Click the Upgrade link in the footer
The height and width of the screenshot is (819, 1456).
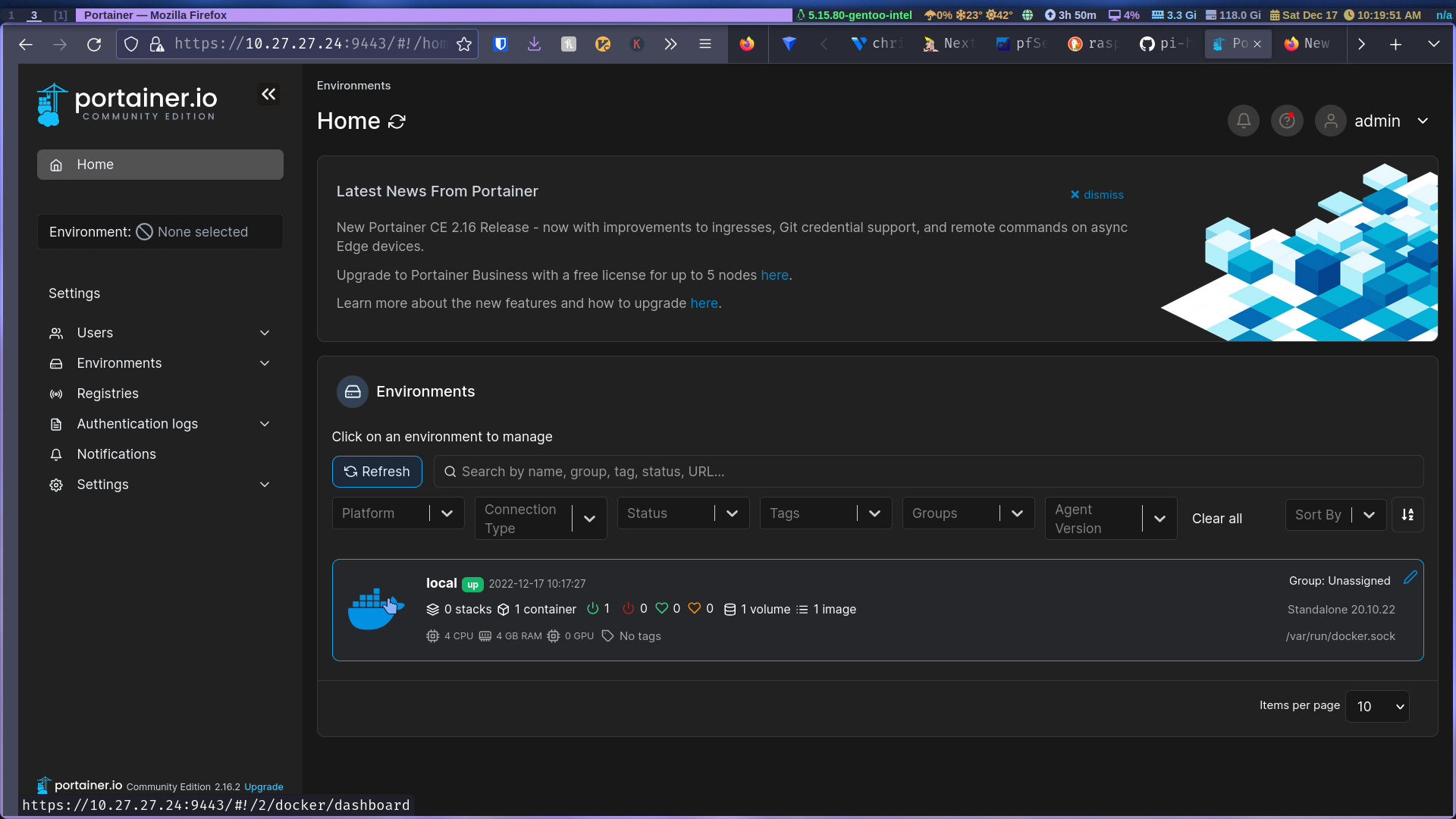click(x=263, y=787)
